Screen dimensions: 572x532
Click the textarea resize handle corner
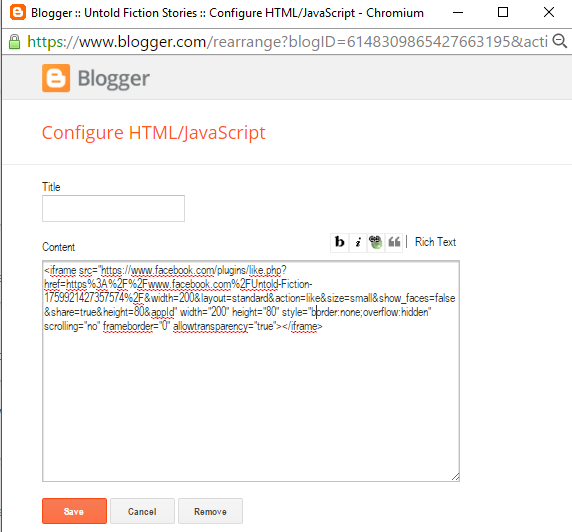coord(455,477)
